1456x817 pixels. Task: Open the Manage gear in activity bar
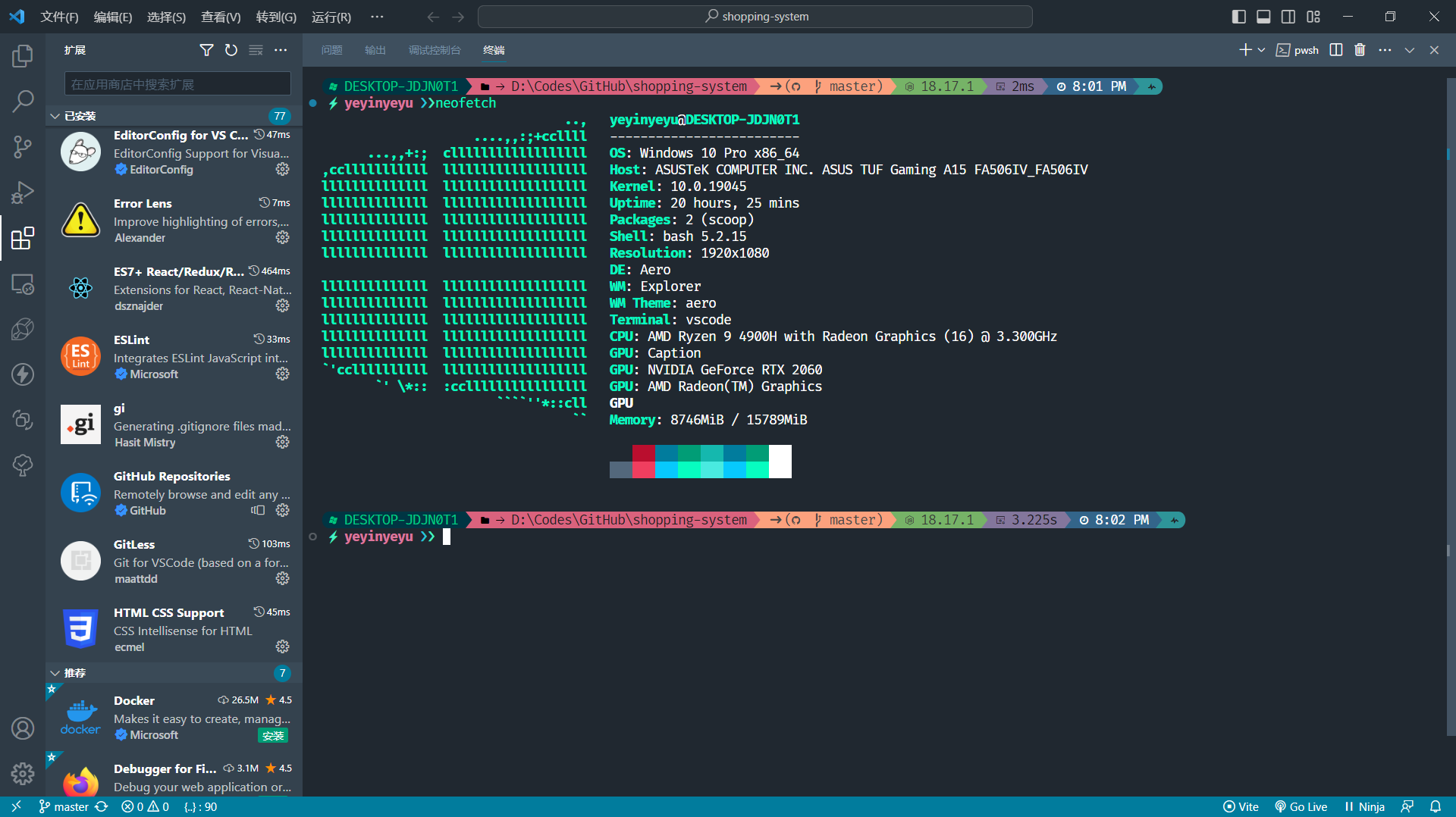(23, 774)
